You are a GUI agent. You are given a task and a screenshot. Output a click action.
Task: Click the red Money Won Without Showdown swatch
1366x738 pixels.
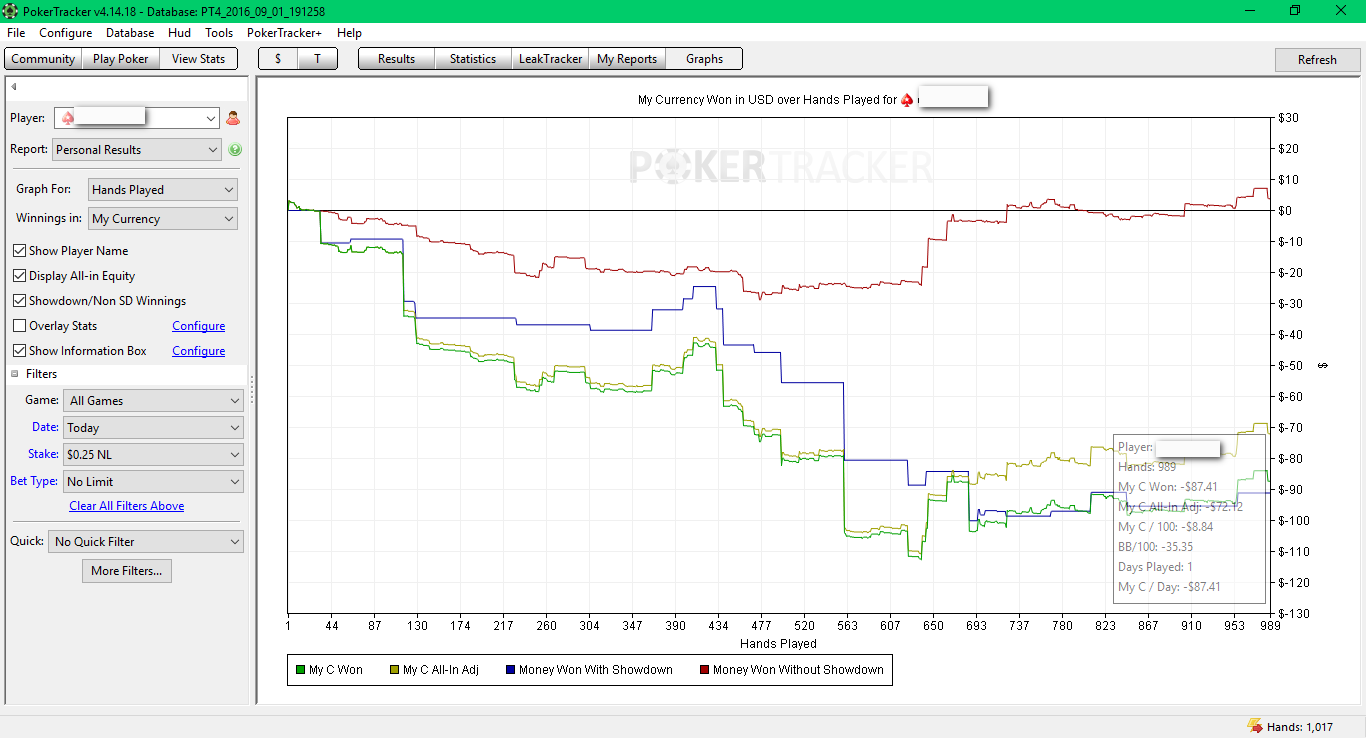[x=704, y=670]
